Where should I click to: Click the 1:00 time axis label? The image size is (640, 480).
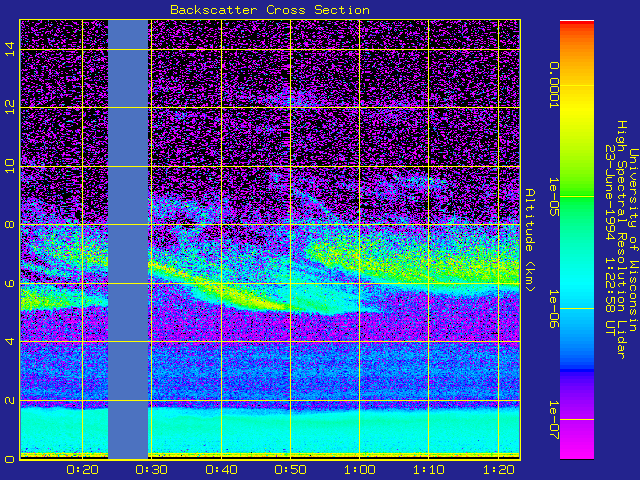[359, 470]
